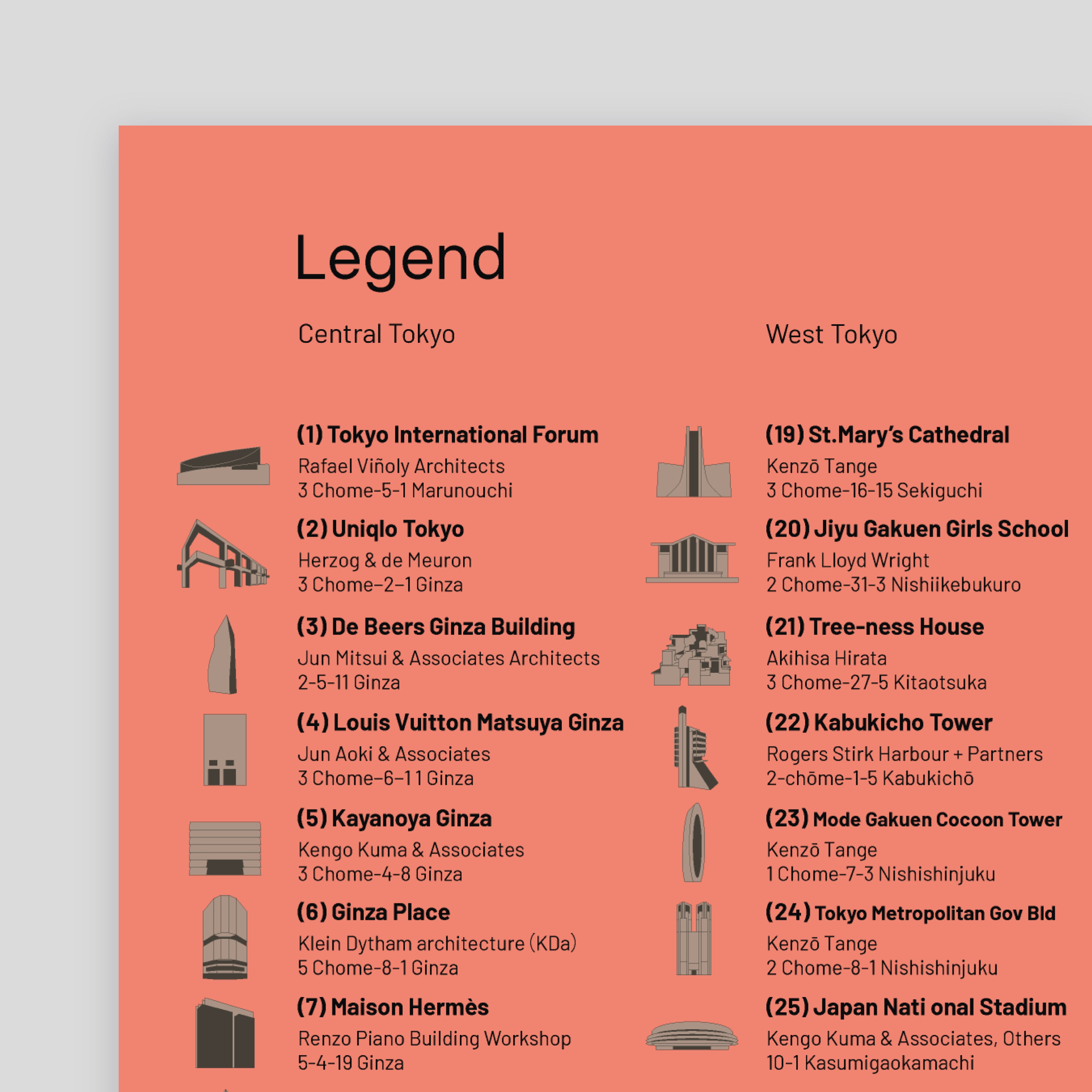Select Jun Mitsui & Associates Architects text

click(x=449, y=658)
